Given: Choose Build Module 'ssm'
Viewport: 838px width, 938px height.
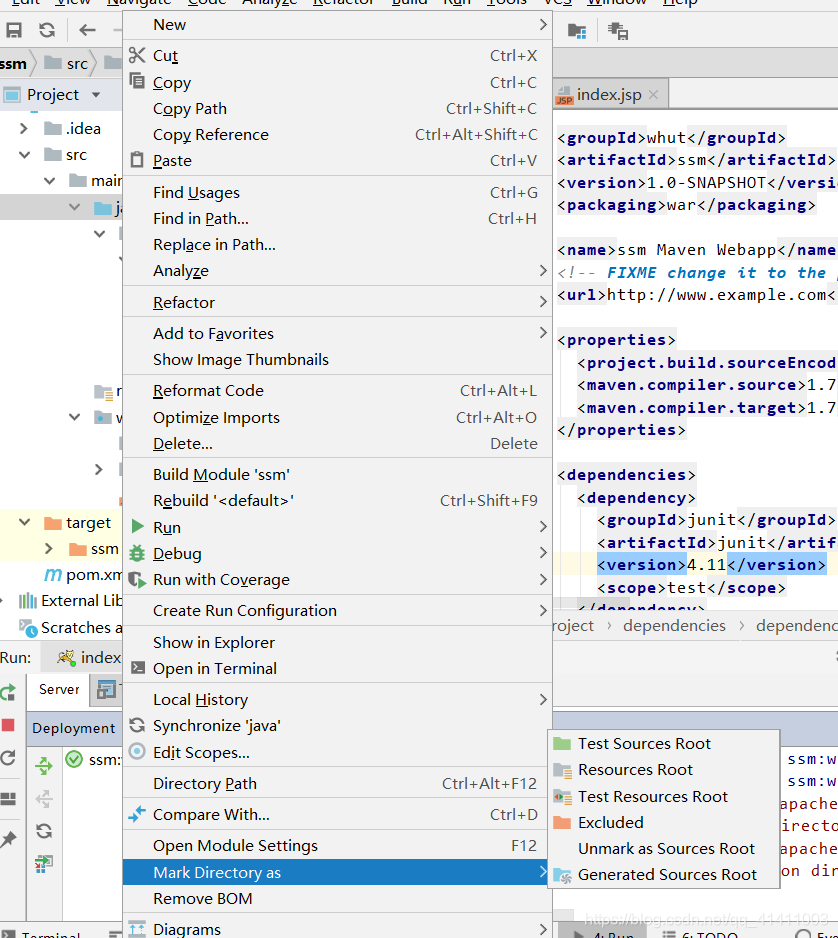Looking at the screenshot, I should (x=337, y=474).
